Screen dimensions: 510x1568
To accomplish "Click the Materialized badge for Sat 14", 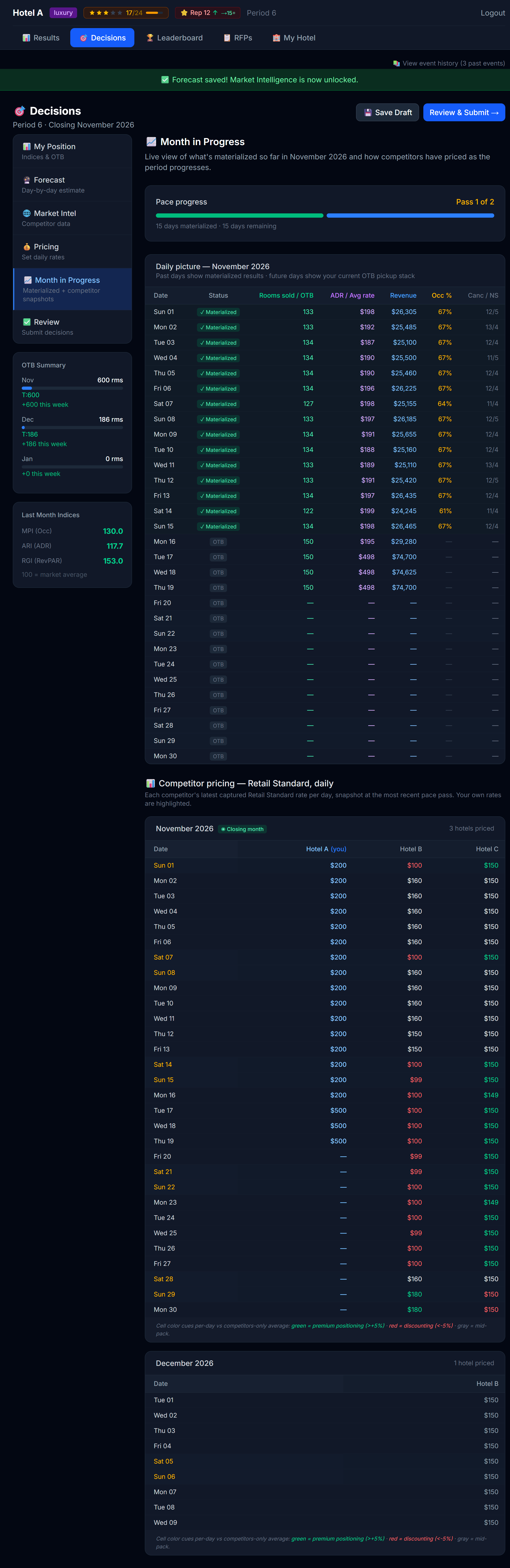I will coord(218,511).
